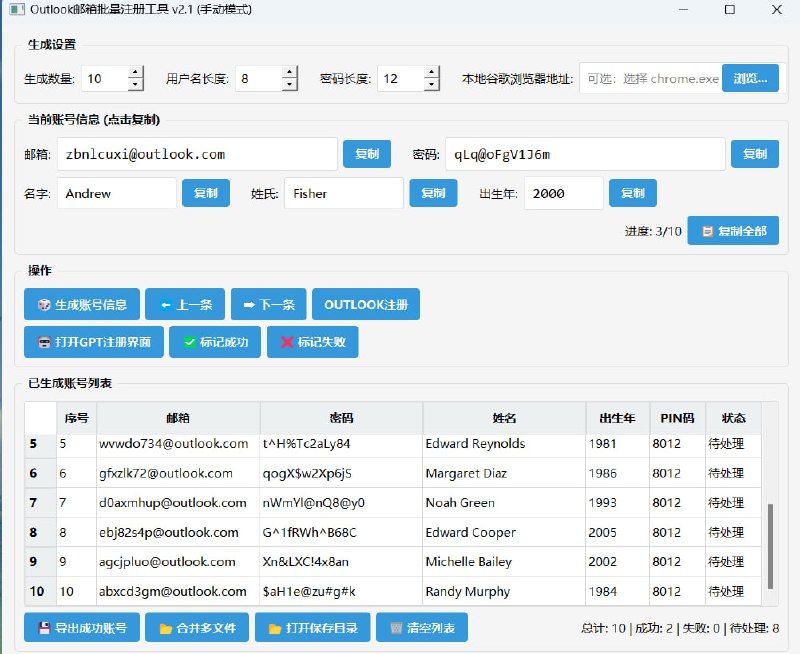Click 待处理 status for Michelle Bailey

(734, 562)
